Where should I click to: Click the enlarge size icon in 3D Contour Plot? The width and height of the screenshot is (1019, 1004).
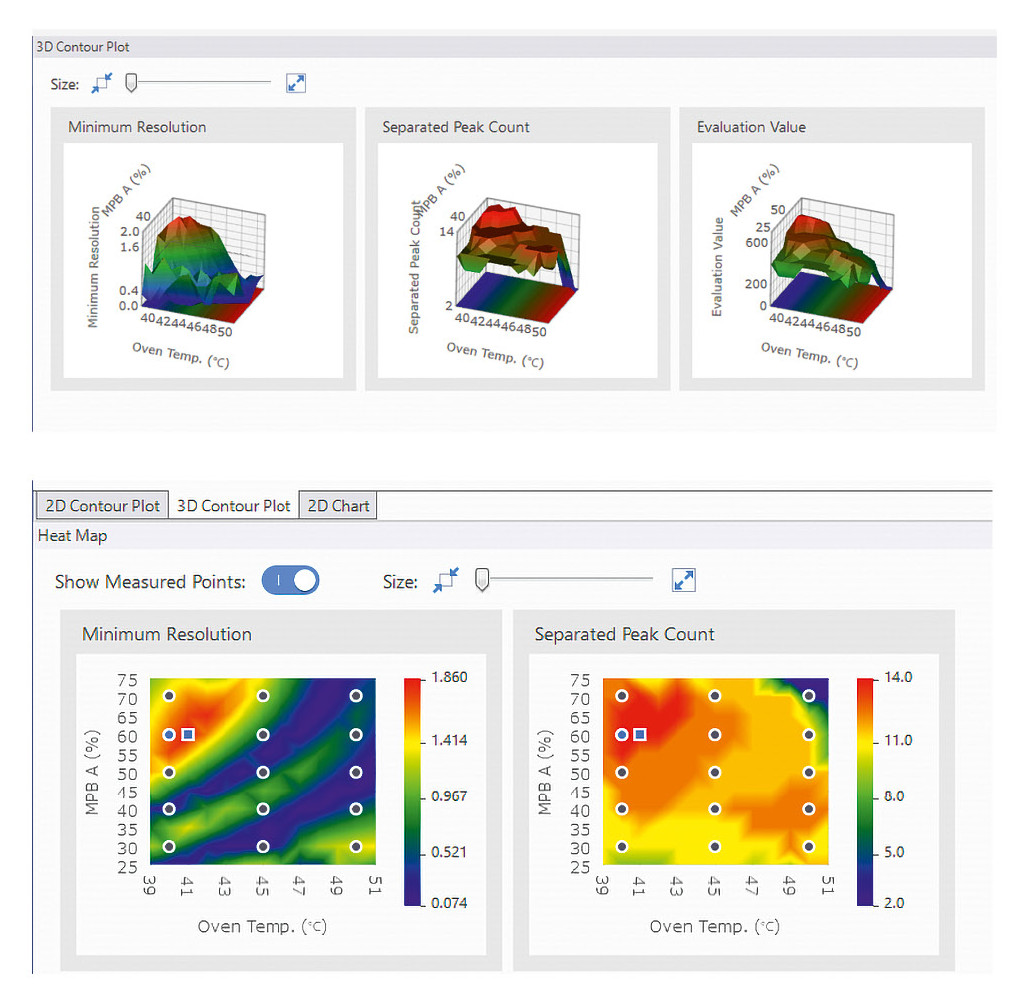tap(295, 84)
